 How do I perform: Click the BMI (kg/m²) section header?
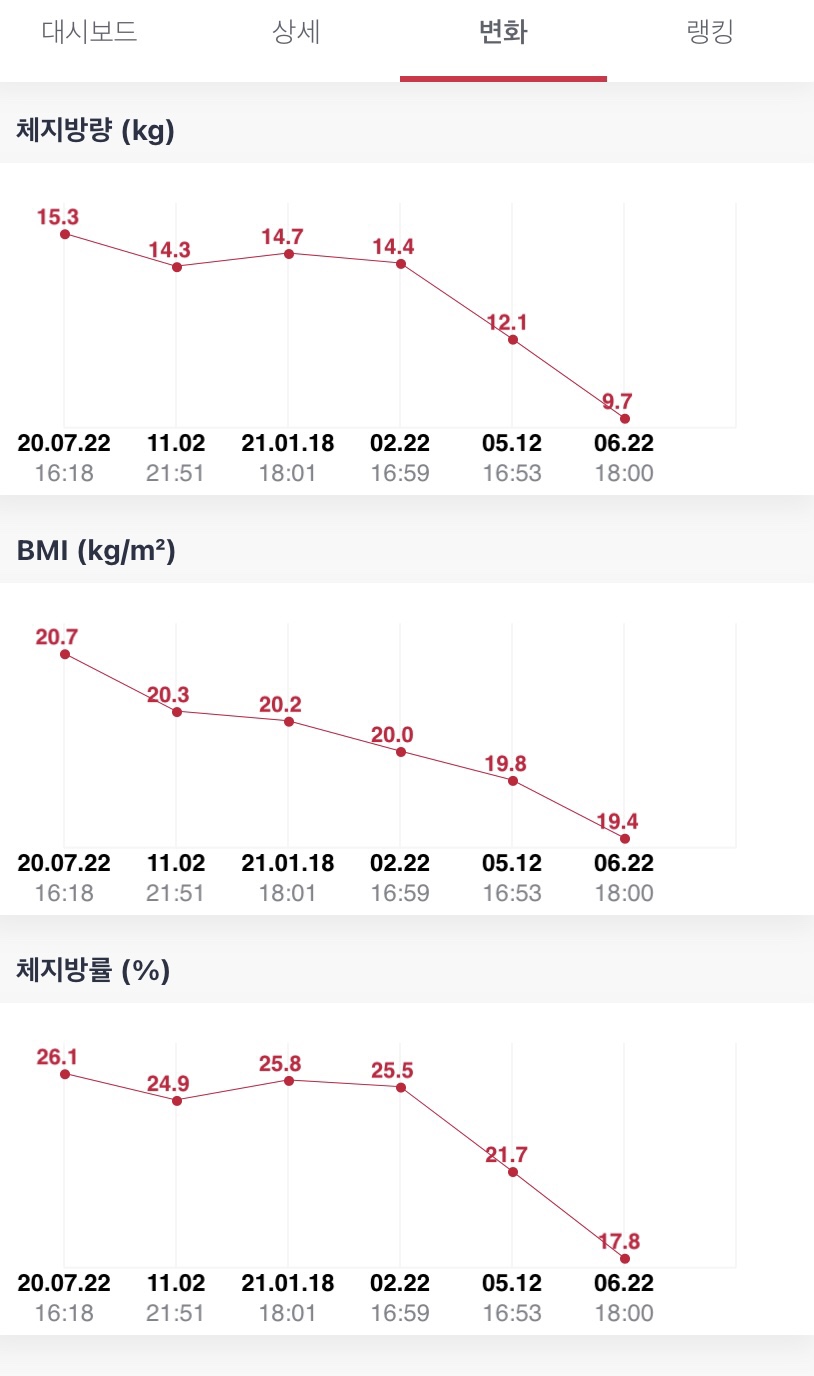point(96,551)
